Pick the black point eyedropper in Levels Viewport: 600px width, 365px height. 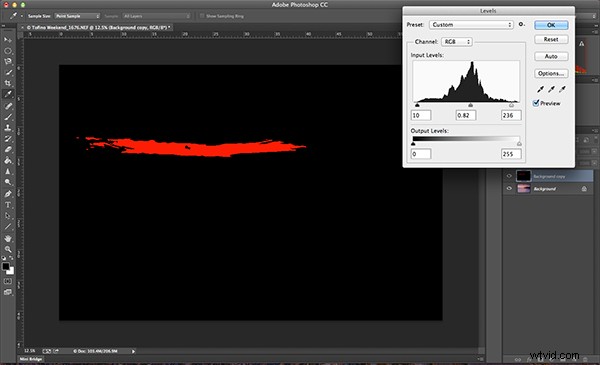pyautogui.click(x=540, y=89)
